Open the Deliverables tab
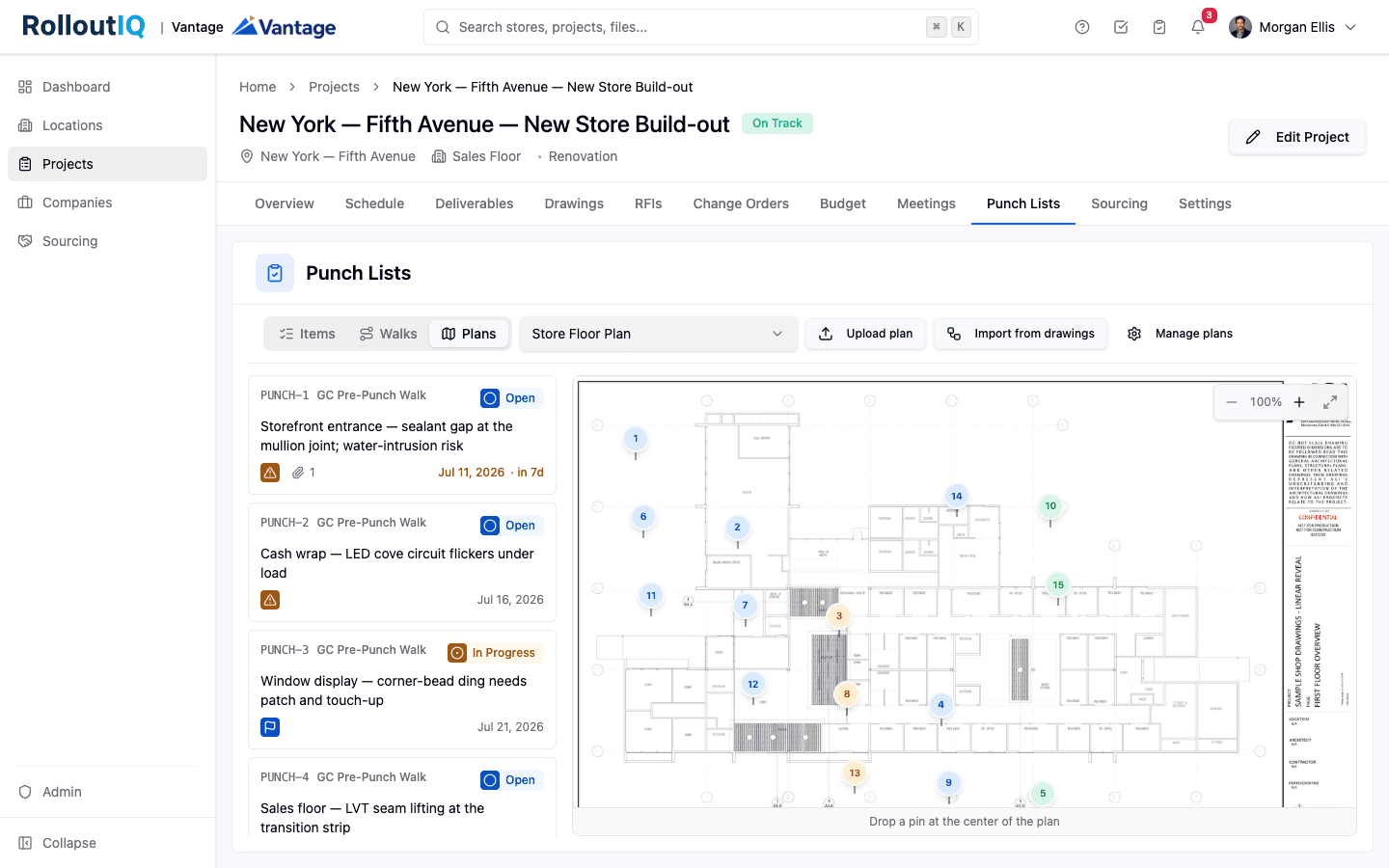Viewport: 1389px width, 868px height. 475,203
